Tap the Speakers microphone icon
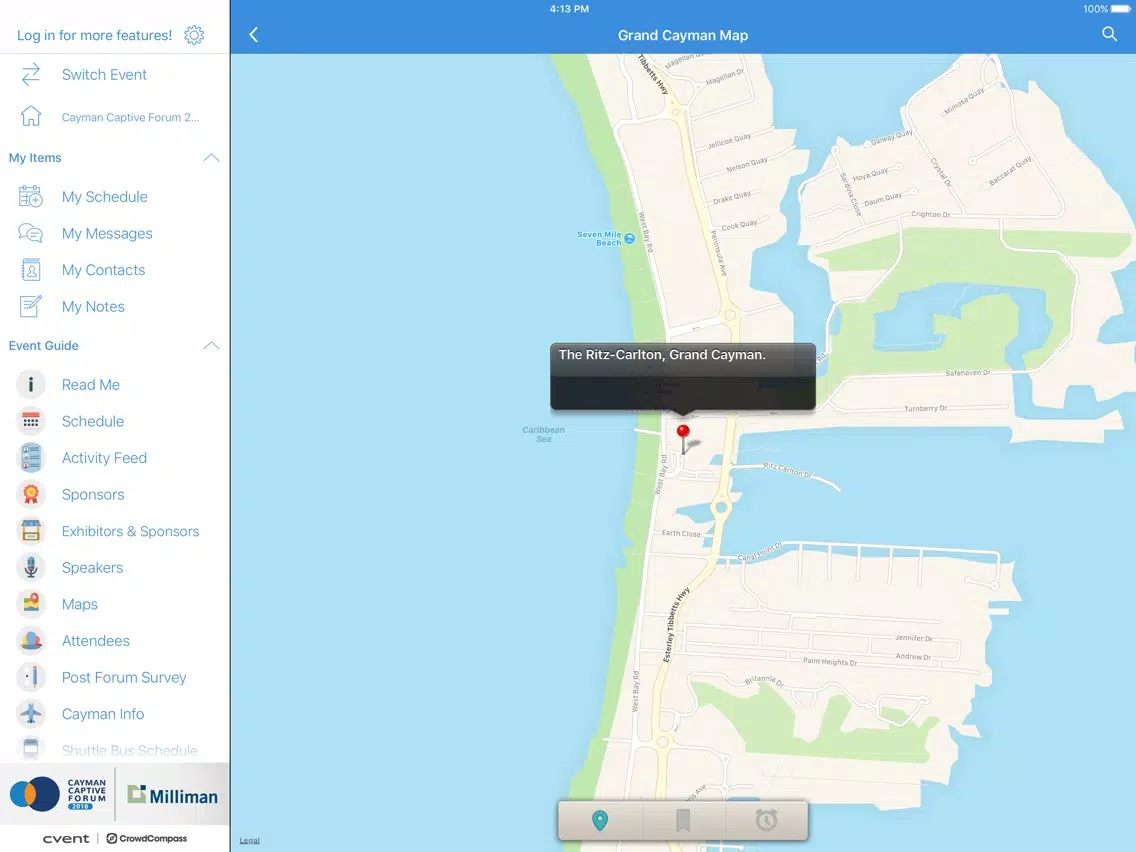The width and height of the screenshot is (1136, 852). coord(30,567)
